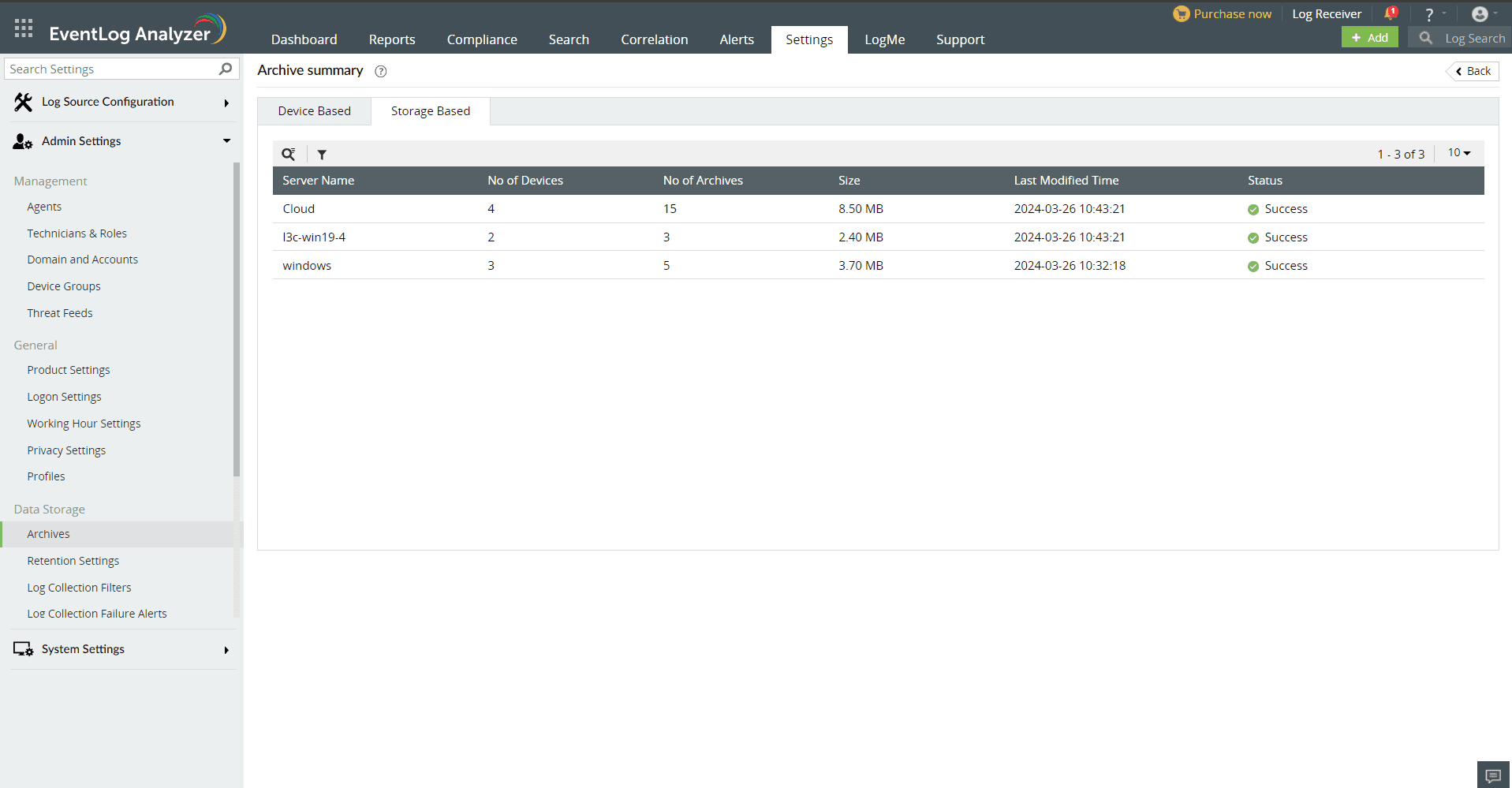
Task: Go to the Compliance tab
Action: tap(482, 39)
